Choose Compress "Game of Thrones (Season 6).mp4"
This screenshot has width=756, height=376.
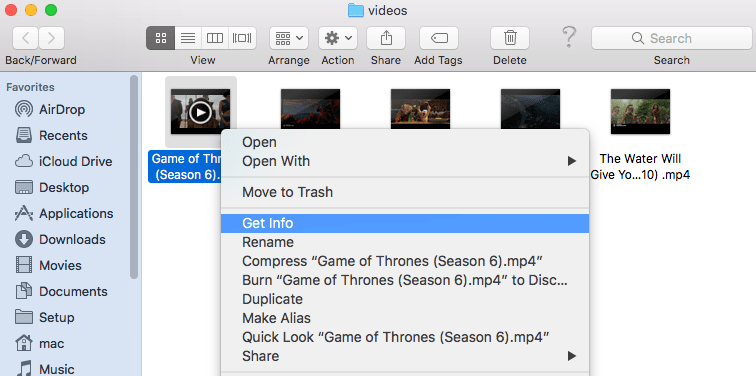click(x=405, y=261)
